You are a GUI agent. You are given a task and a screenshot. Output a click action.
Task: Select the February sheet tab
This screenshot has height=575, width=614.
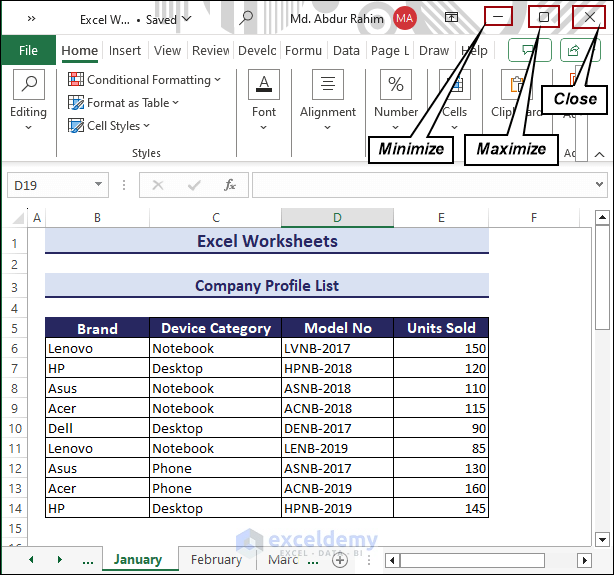(216, 559)
